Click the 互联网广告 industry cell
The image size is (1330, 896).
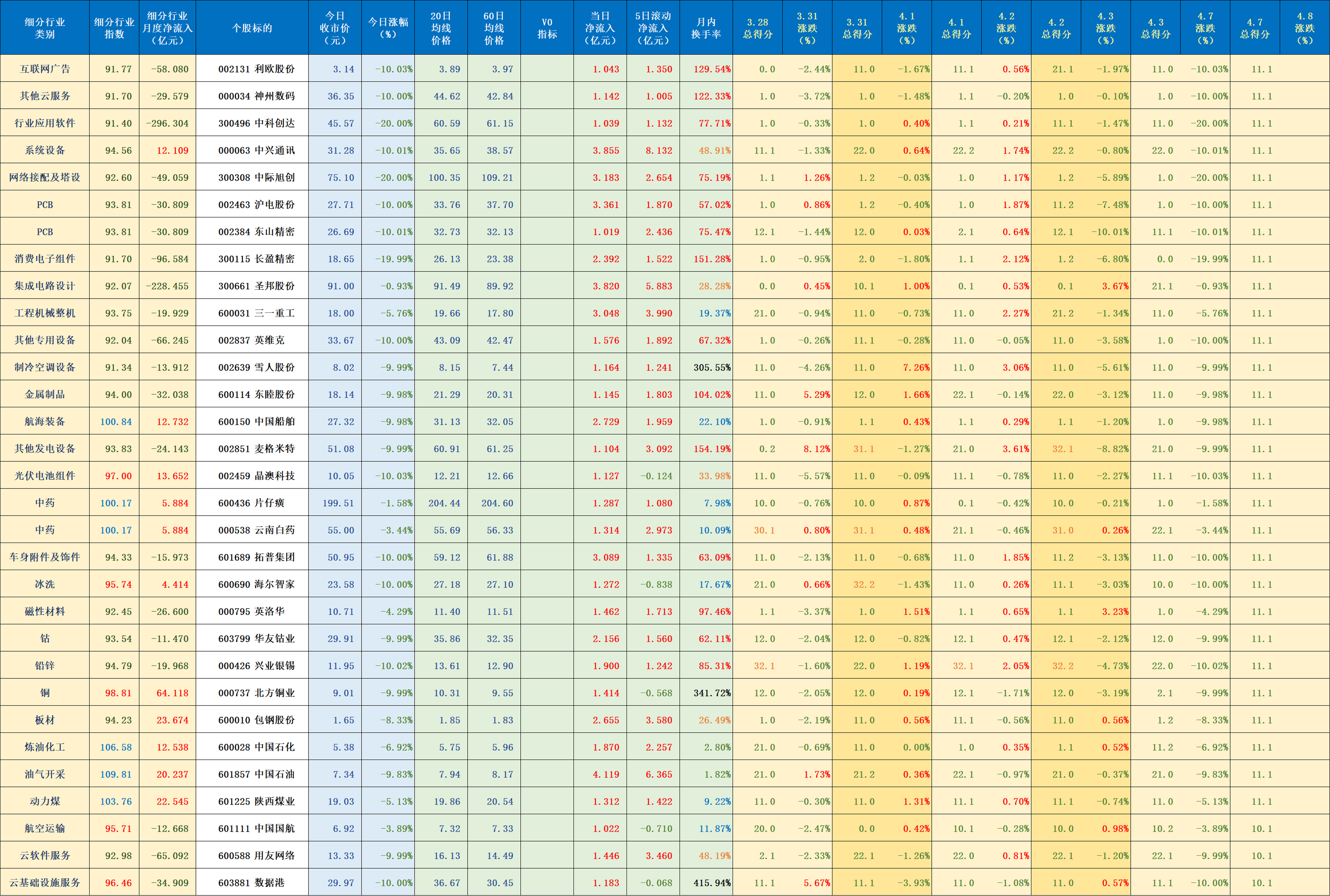pyautogui.click(x=45, y=69)
